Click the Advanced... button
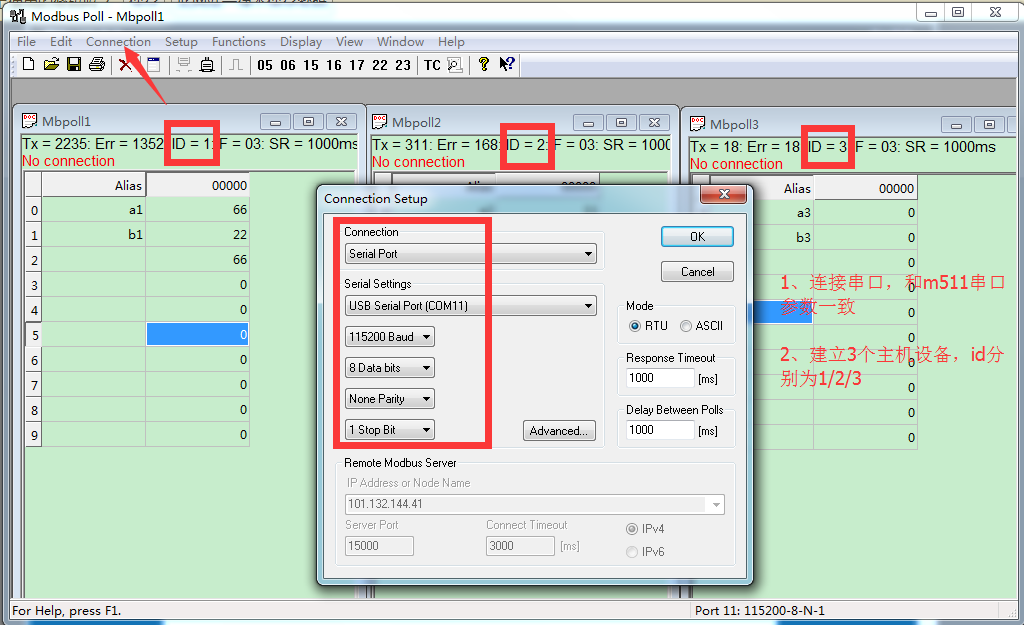The width and height of the screenshot is (1024, 625). coord(559,431)
